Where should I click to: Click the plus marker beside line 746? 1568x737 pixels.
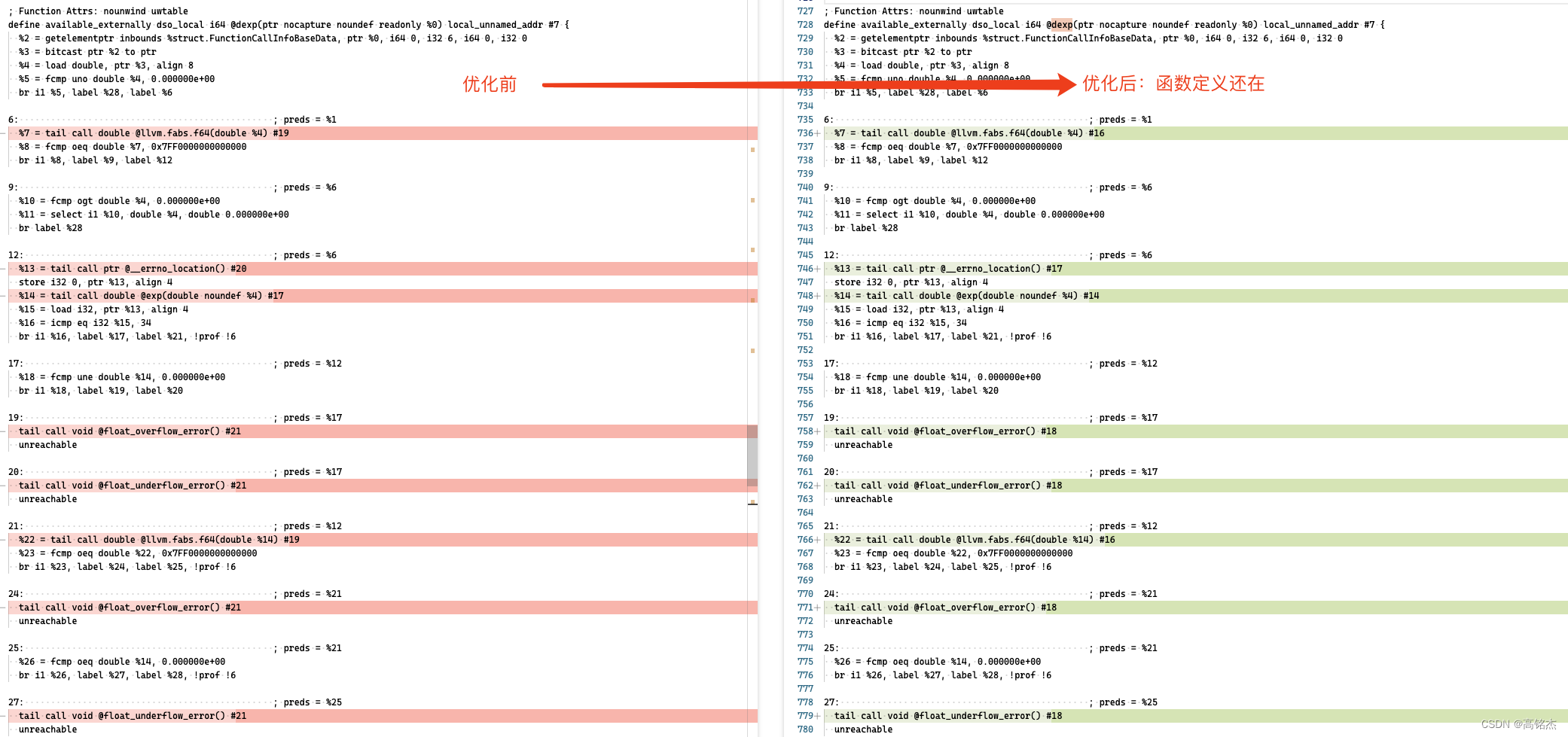tap(818, 269)
